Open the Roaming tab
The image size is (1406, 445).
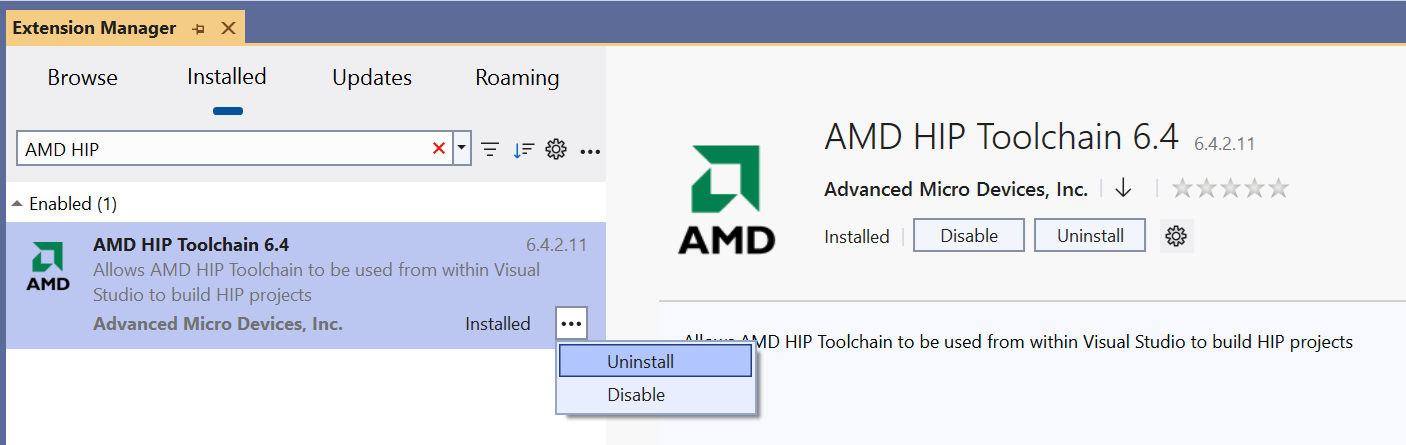517,78
